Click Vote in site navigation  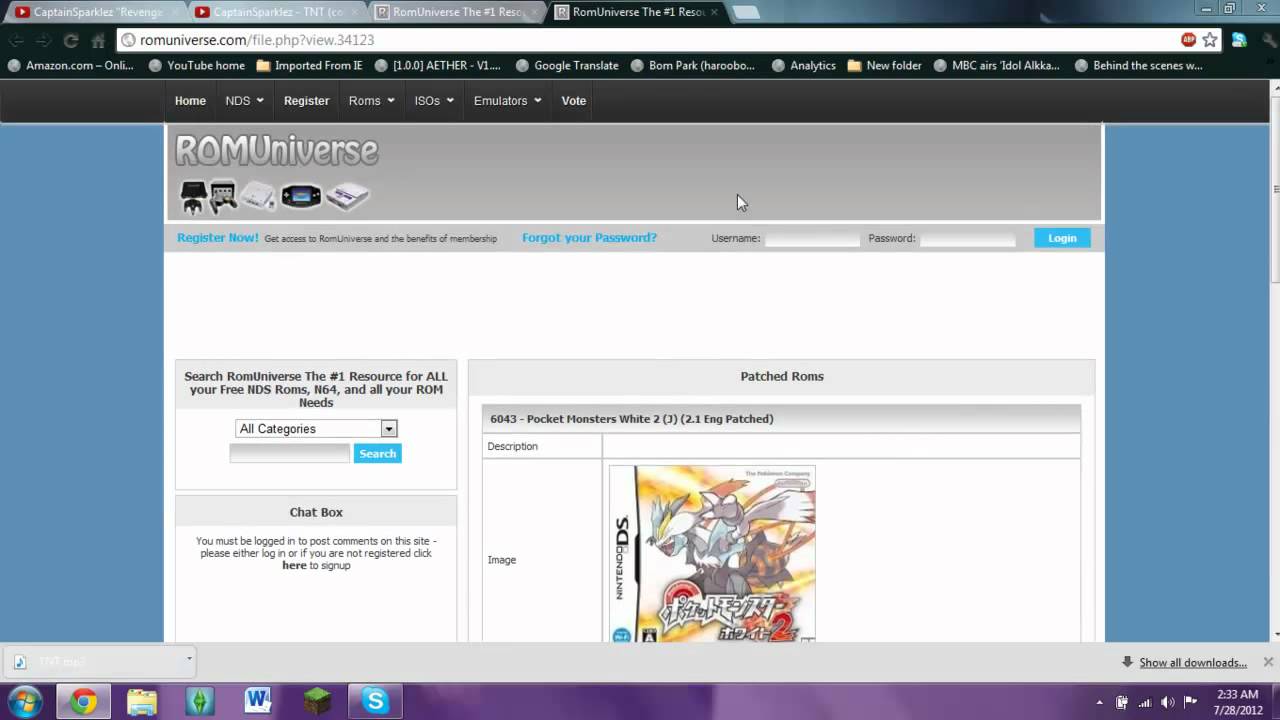573,101
